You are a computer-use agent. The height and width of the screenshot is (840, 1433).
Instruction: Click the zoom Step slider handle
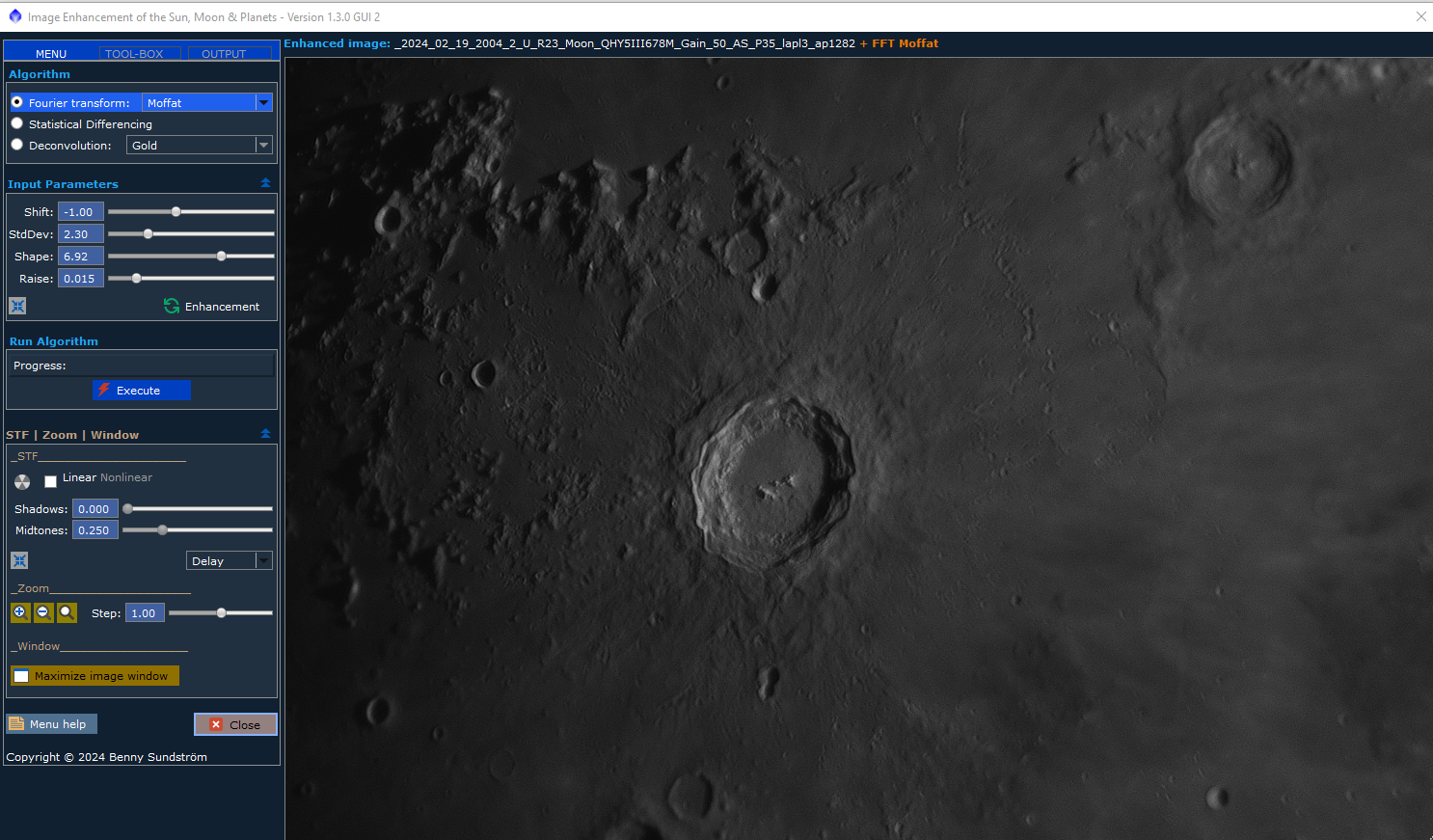pyautogui.click(x=221, y=612)
